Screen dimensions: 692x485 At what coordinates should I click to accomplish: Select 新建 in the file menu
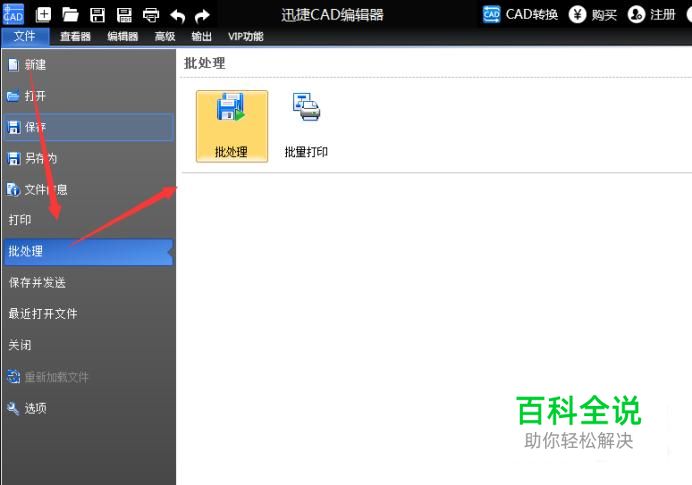tap(88, 65)
